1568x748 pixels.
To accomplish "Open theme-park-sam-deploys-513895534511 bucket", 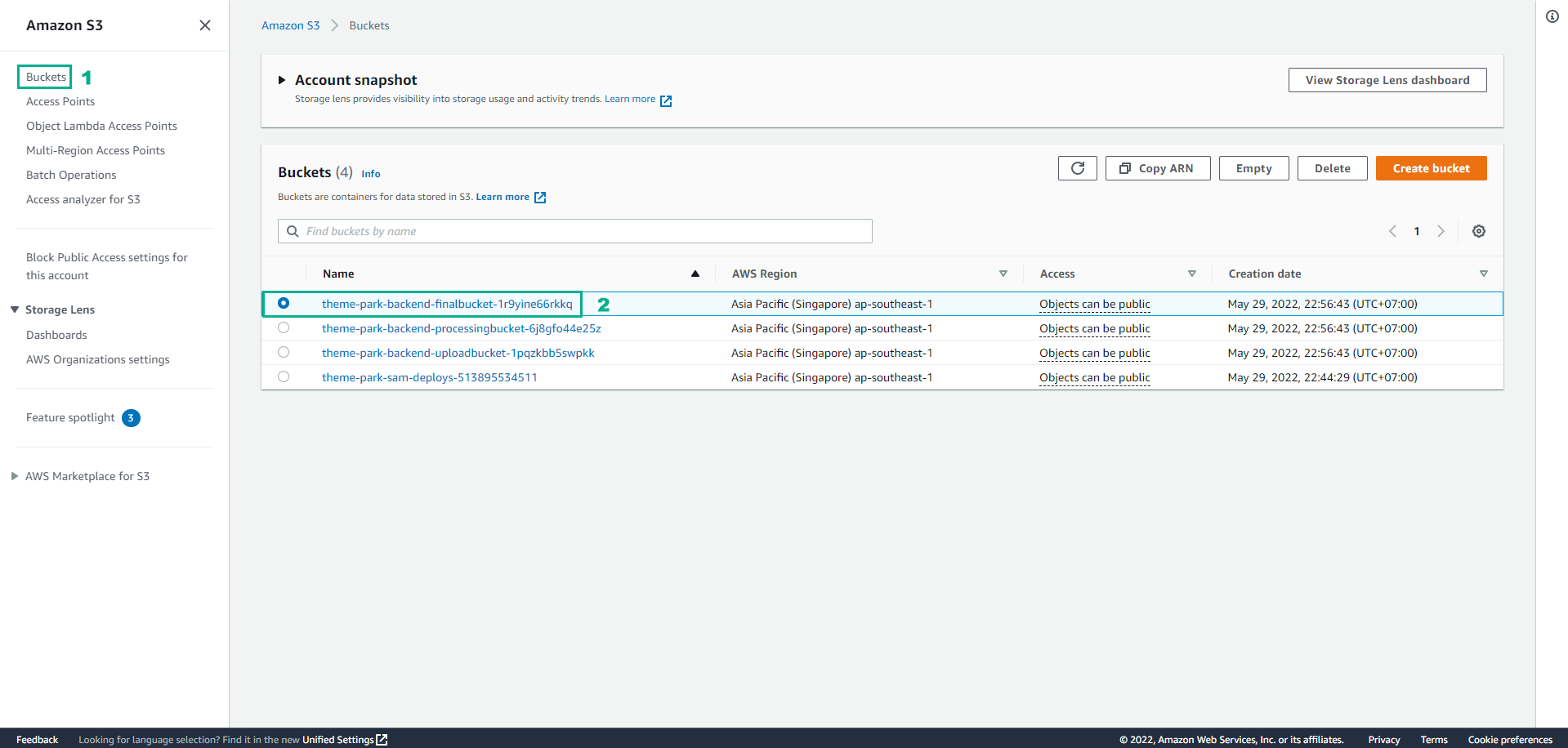I will (x=430, y=377).
